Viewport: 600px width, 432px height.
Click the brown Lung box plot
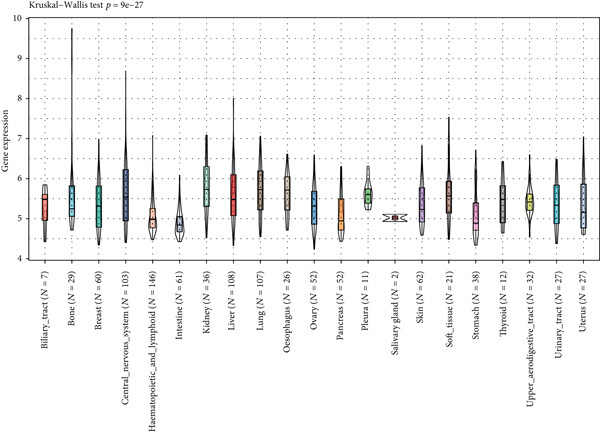260,190
